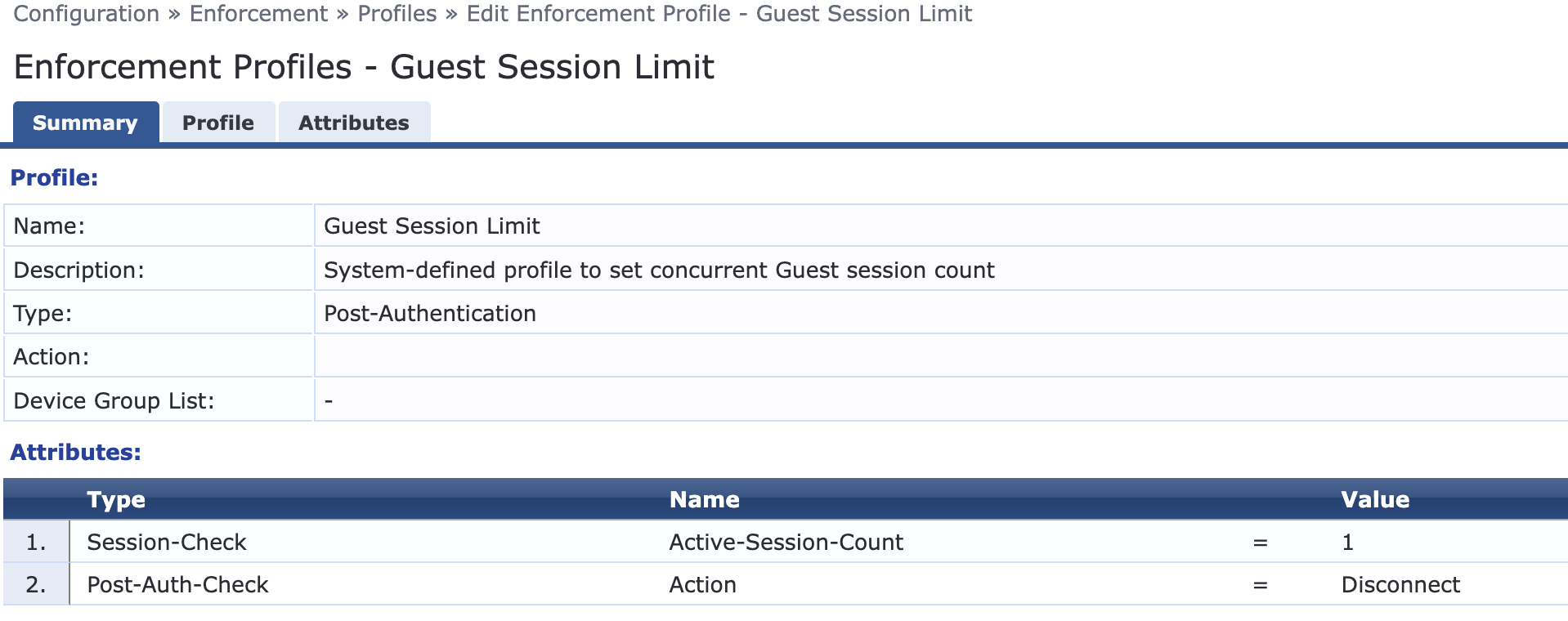
Task: Click the Disconnect value cell
Action: (x=1400, y=585)
